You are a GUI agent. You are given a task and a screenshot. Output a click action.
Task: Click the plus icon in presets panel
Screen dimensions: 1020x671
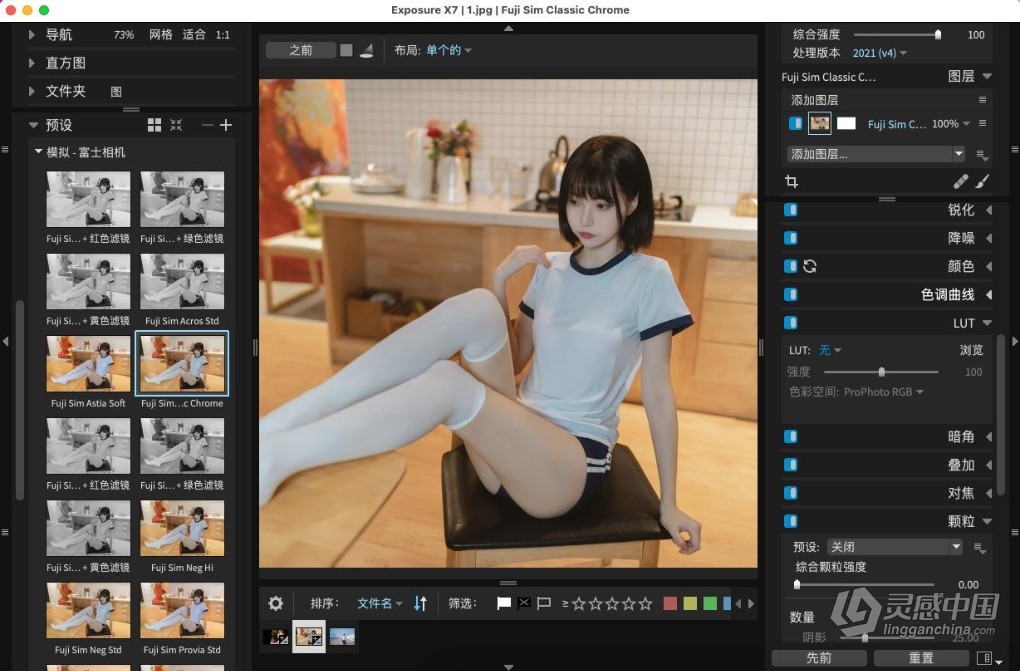click(226, 125)
